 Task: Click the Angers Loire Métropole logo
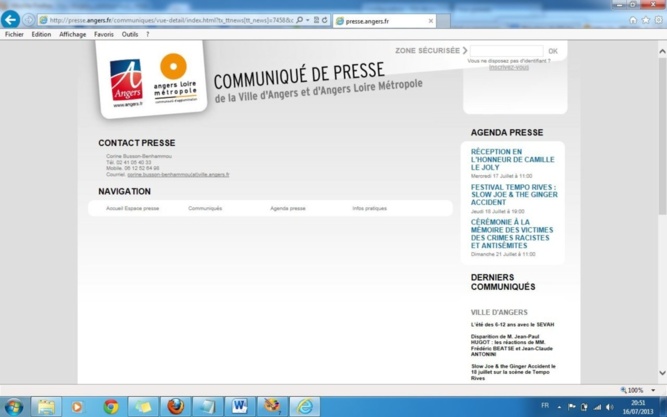coord(175,79)
